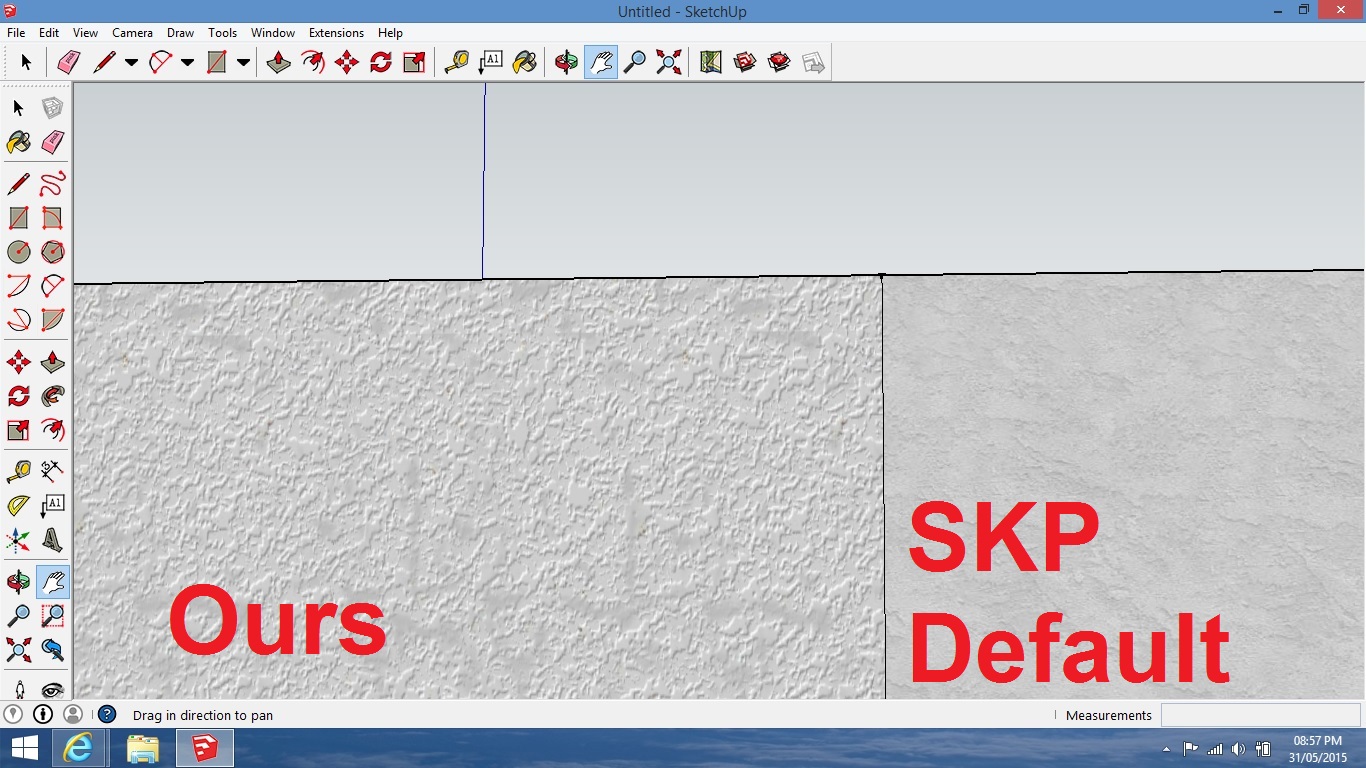1366x768 pixels.
Task: Select the 3 Point Arc tool
Action: coord(18,320)
